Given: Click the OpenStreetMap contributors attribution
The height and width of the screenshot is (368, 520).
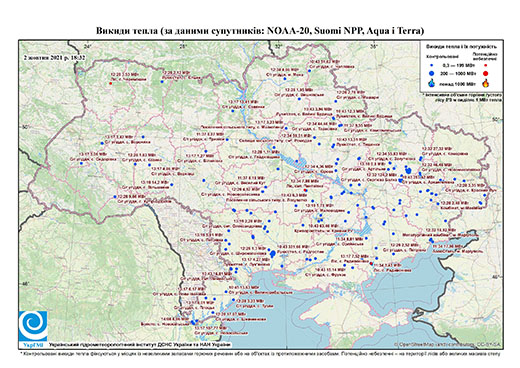Looking at the screenshot, I should coord(448,344).
